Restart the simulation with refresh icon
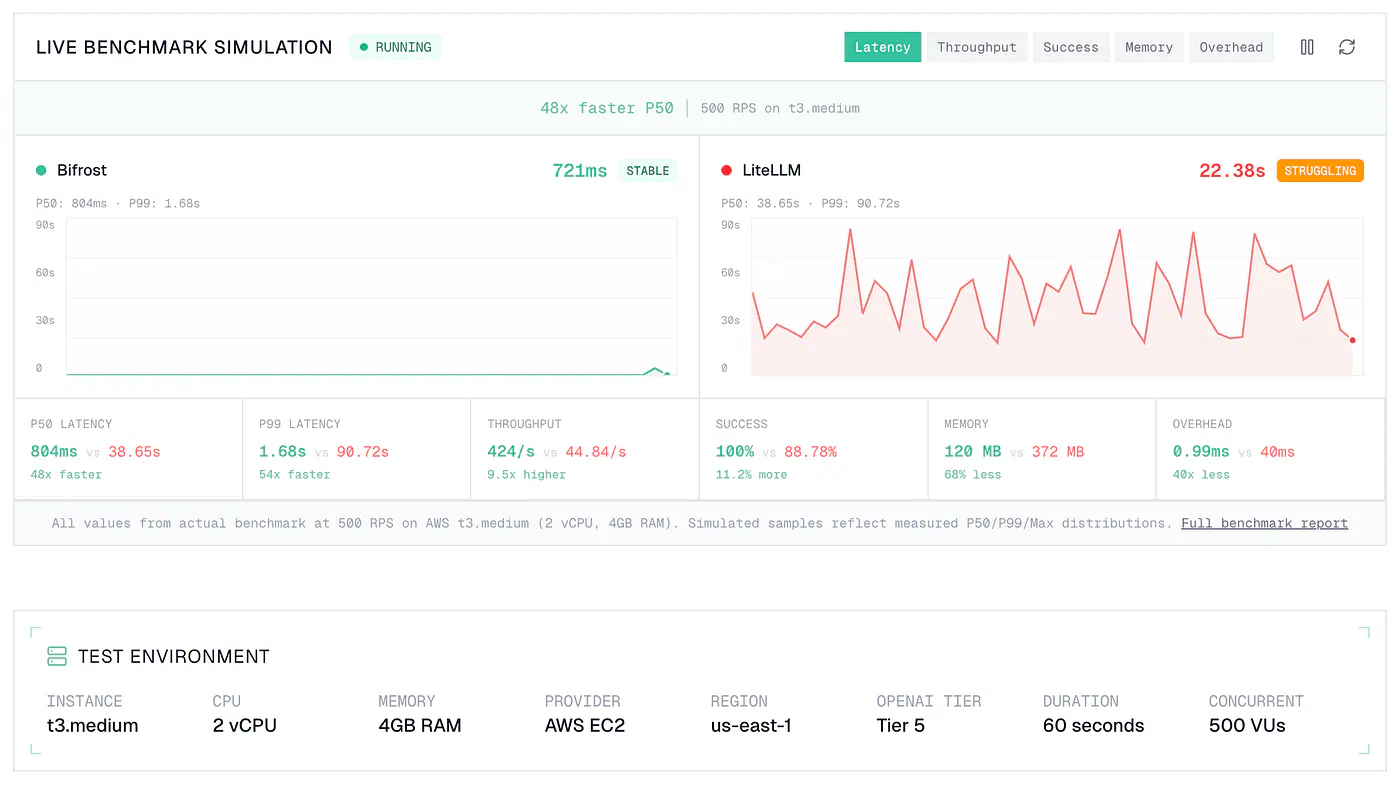Image resolution: width=1400 pixels, height=786 pixels. tap(1347, 47)
